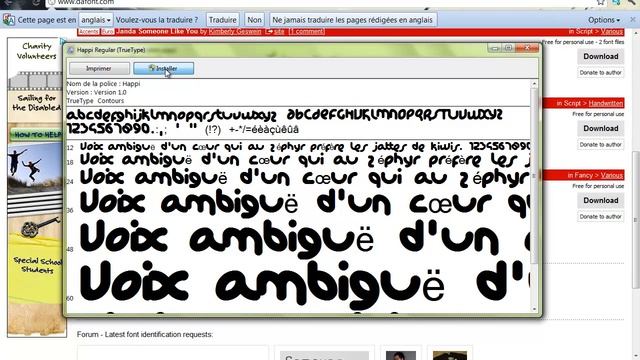Image resolution: width=640 pixels, height=360 pixels.
Task: Click 'Special School Students' ad text
Action: pyautogui.click(x=37, y=265)
